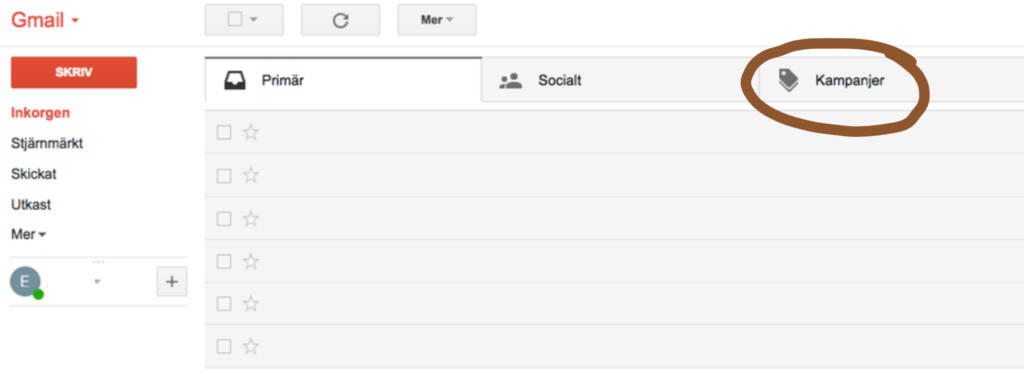Open the Gmail logo dropdown
Screen dimensions: 1024x369
coord(45,20)
